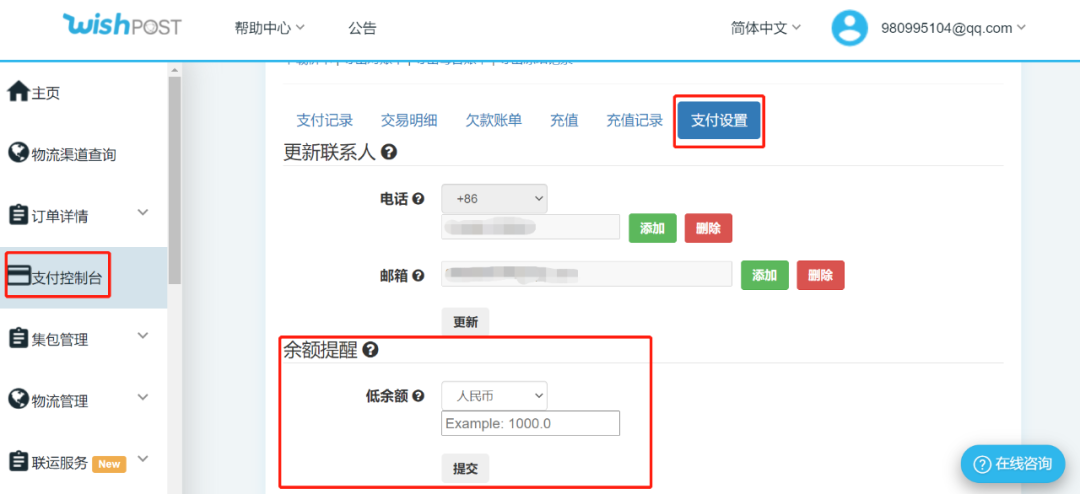This screenshot has height=494, width=1080.
Task: Click the globe icon beside 物流管理
Action: 18,398
